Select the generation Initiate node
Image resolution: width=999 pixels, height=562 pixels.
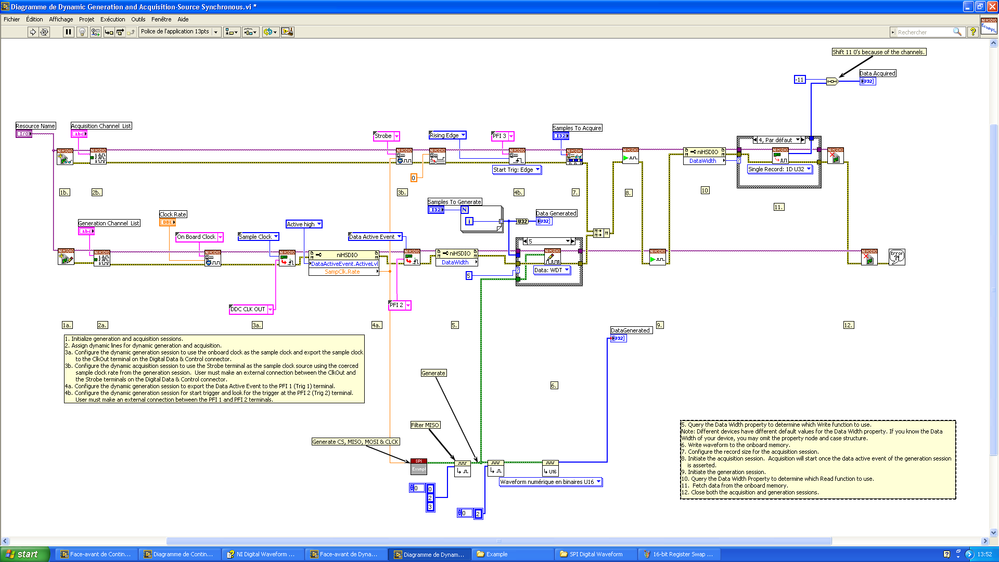click(658, 257)
